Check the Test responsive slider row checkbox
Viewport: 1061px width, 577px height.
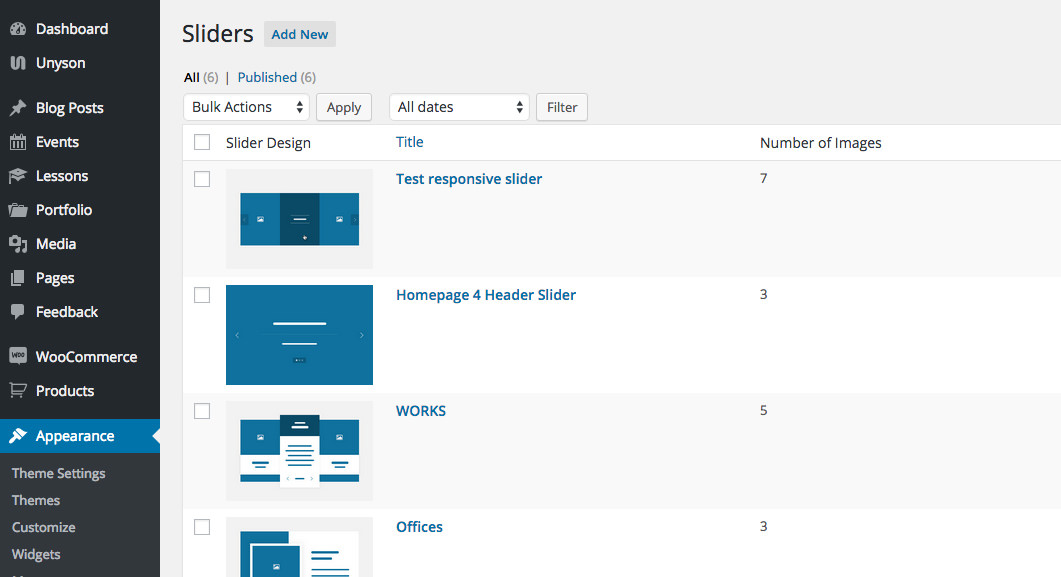(x=202, y=179)
